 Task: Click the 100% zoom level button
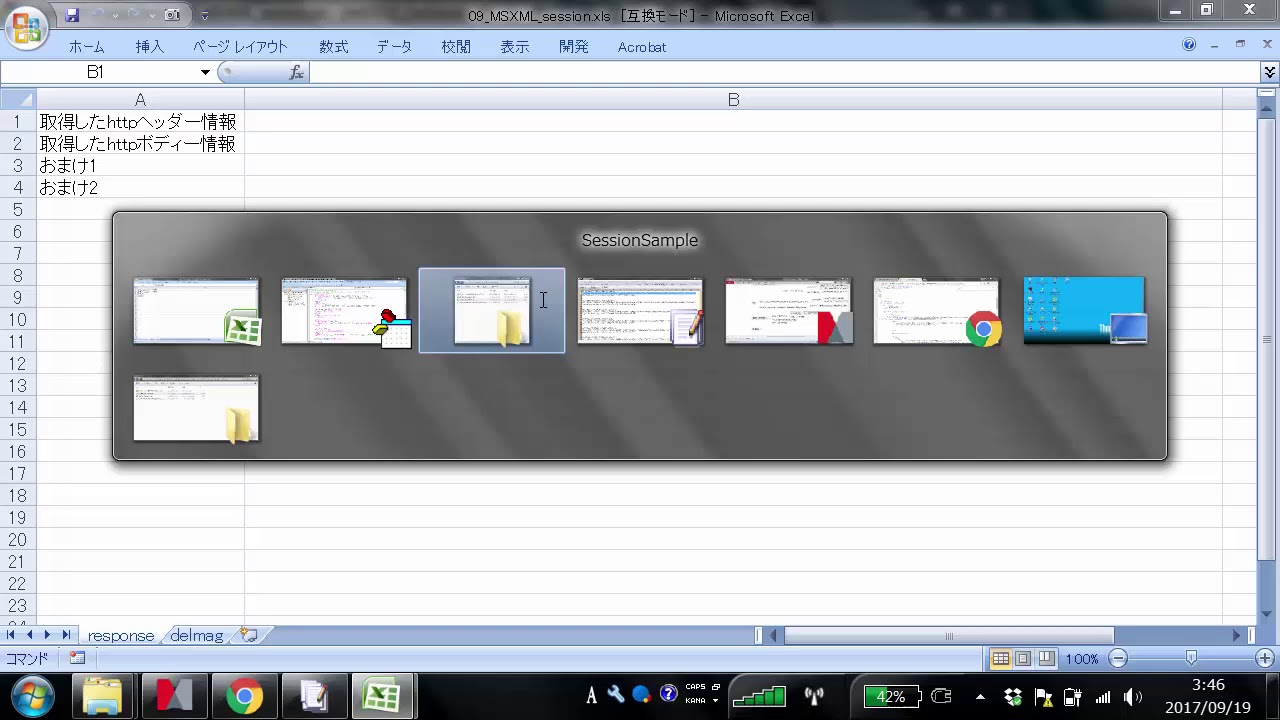coord(1082,658)
